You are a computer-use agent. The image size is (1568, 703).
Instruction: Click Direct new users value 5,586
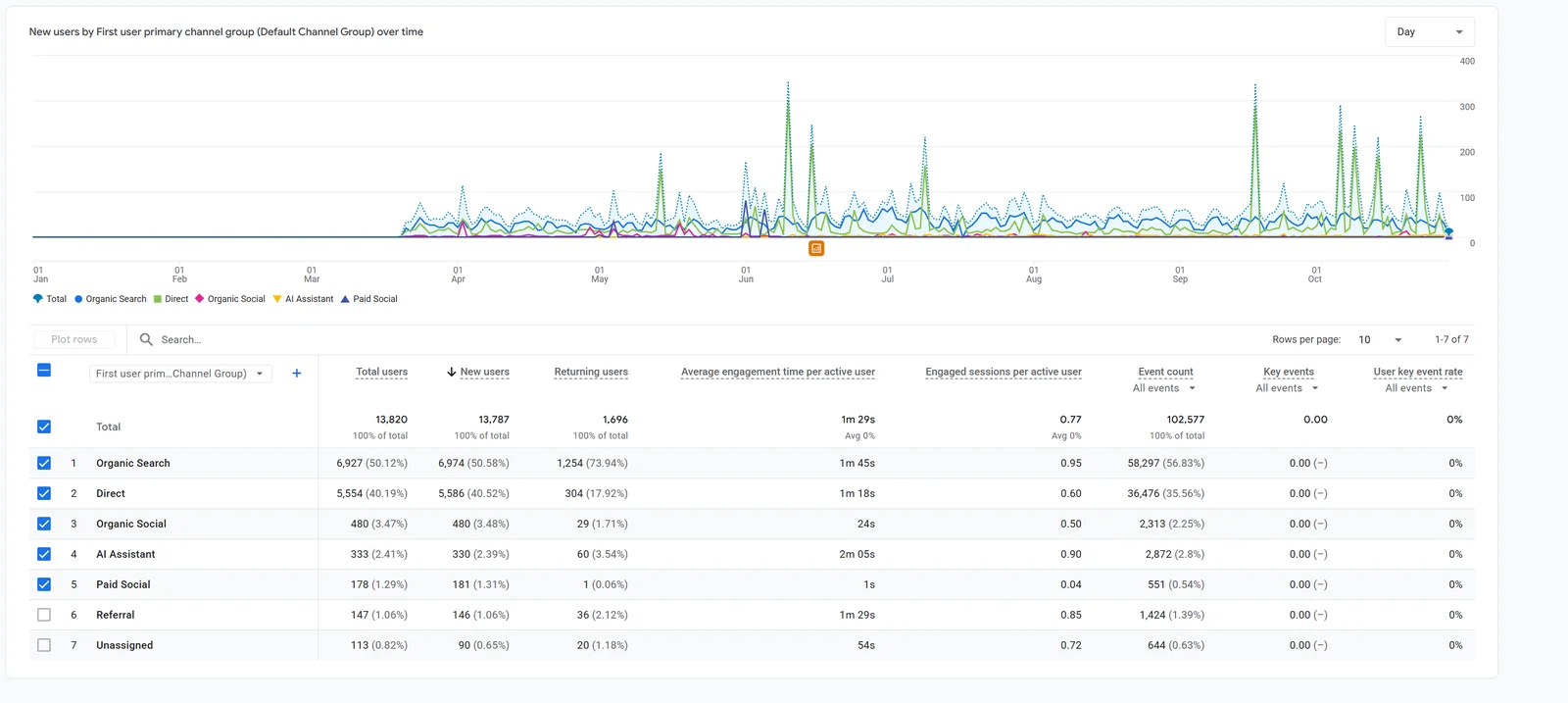pos(452,493)
